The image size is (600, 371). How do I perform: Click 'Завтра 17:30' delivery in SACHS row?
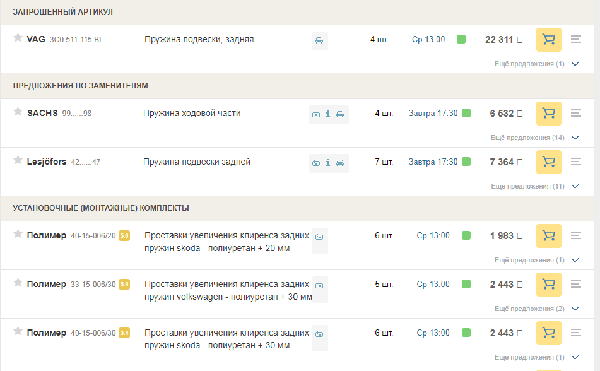click(x=433, y=113)
